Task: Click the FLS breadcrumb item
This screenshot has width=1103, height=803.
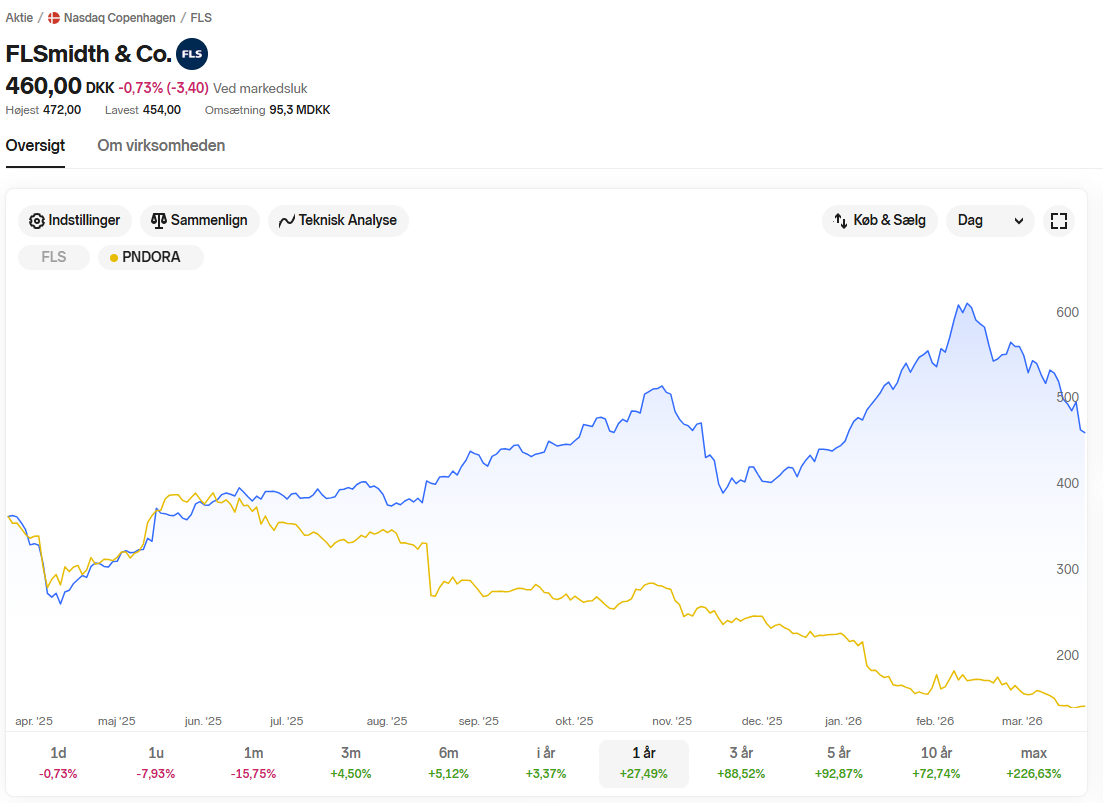Action: coord(201,18)
